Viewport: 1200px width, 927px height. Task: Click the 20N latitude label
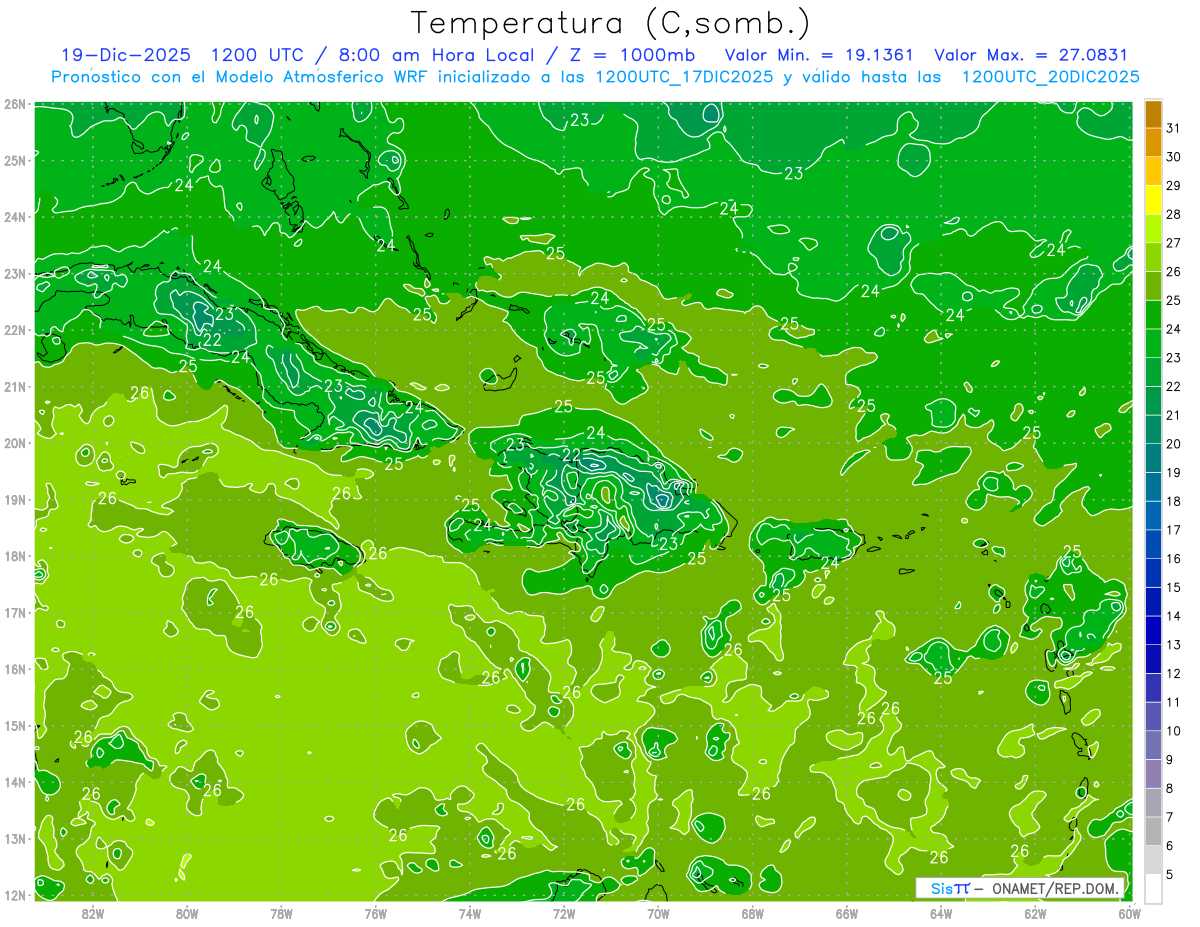tap(16, 443)
